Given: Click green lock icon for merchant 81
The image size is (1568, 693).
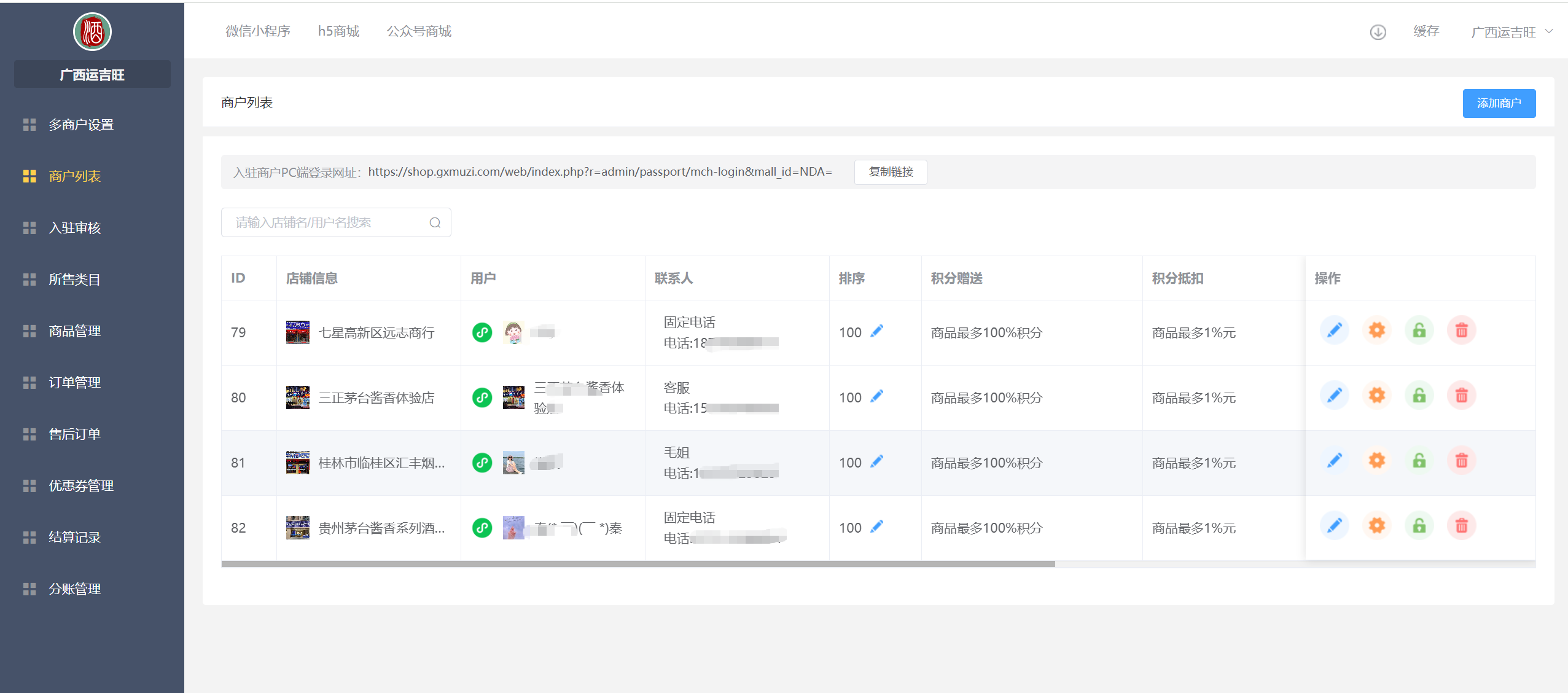Looking at the screenshot, I should click(1419, 461).
